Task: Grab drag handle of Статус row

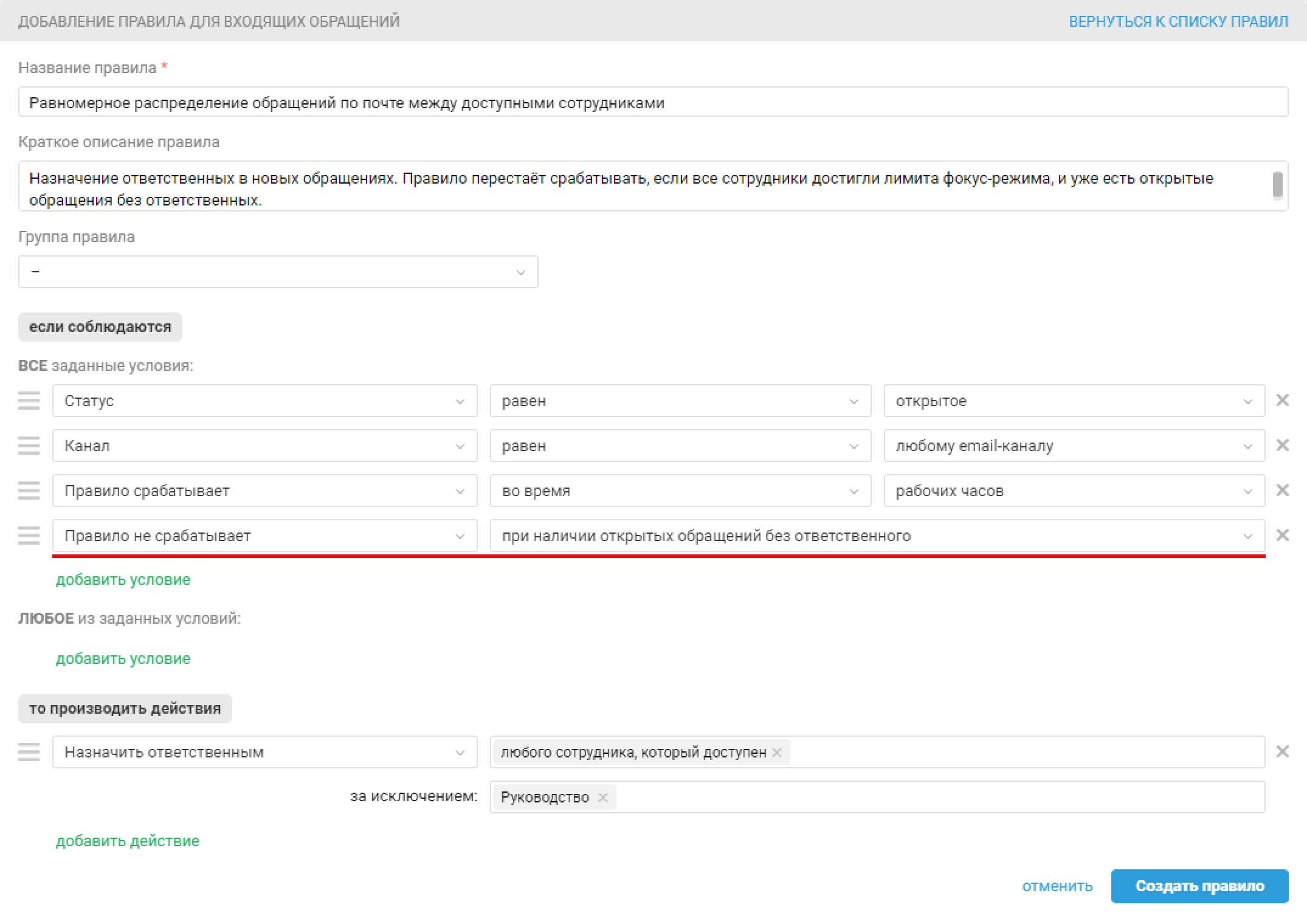Action: point(29,401)
